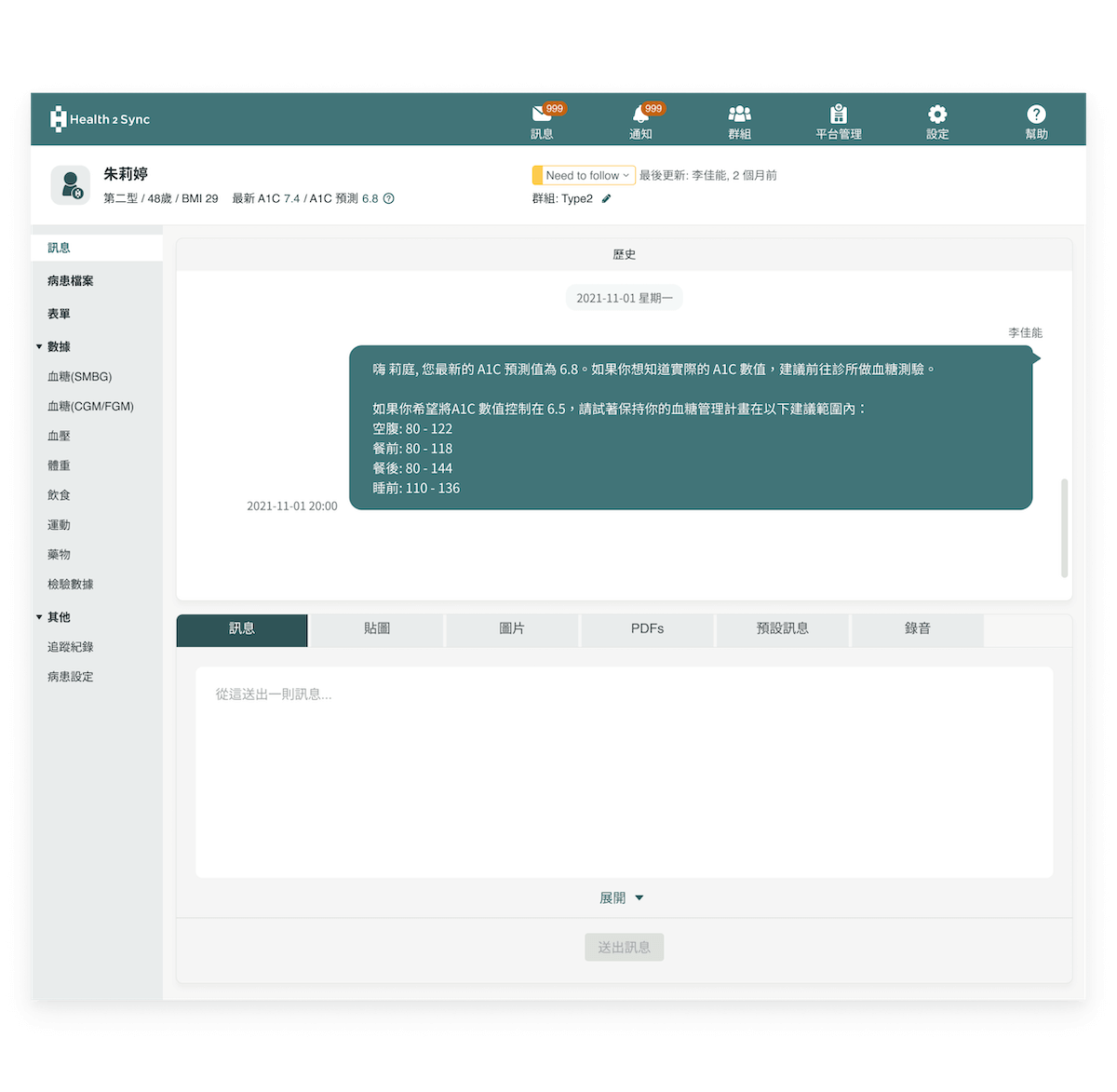
Task: Open the 訊息 envelope icon in top bar
Action: pos(542,115)
